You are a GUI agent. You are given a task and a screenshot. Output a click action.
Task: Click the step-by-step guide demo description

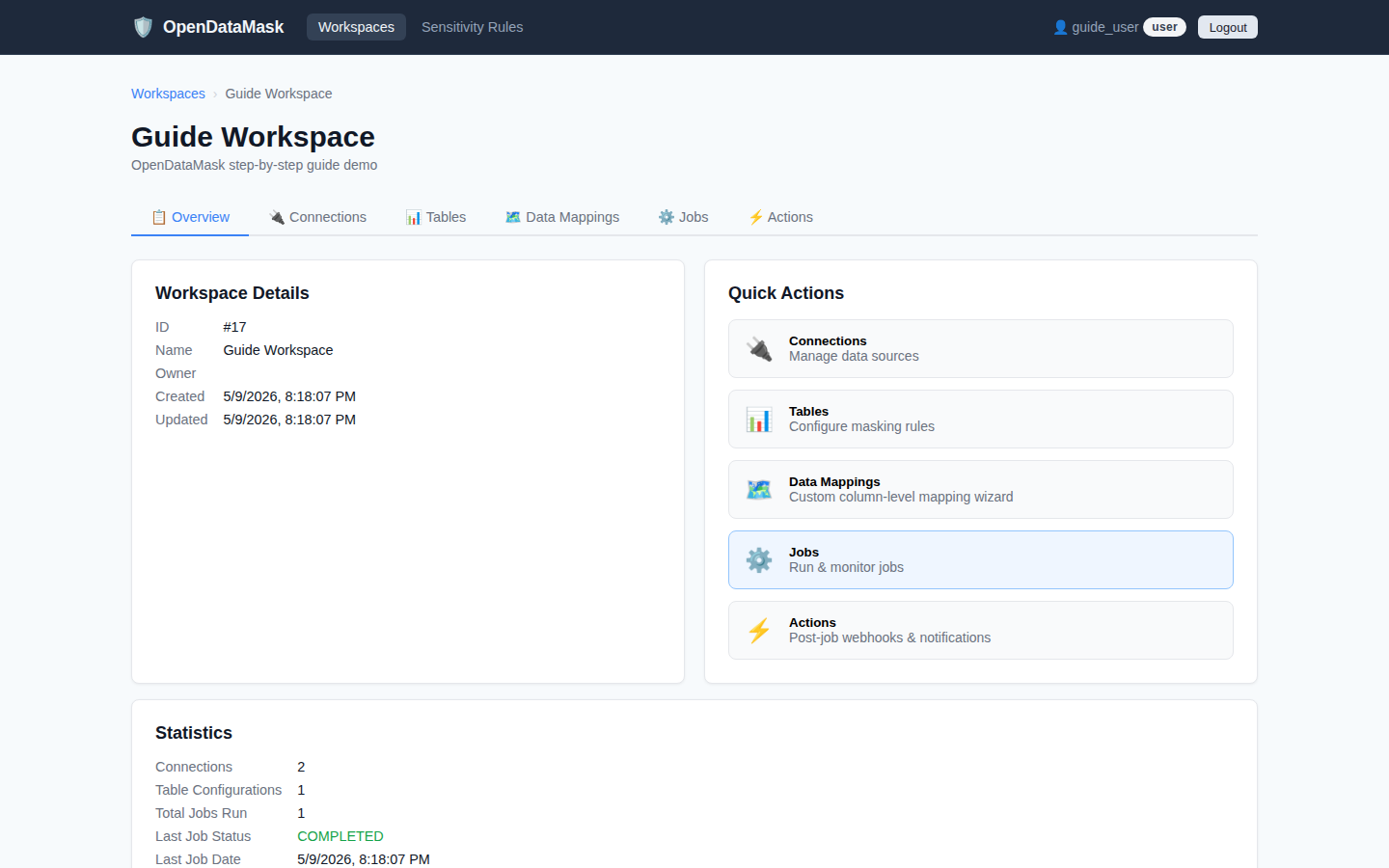tap(255, 165)
